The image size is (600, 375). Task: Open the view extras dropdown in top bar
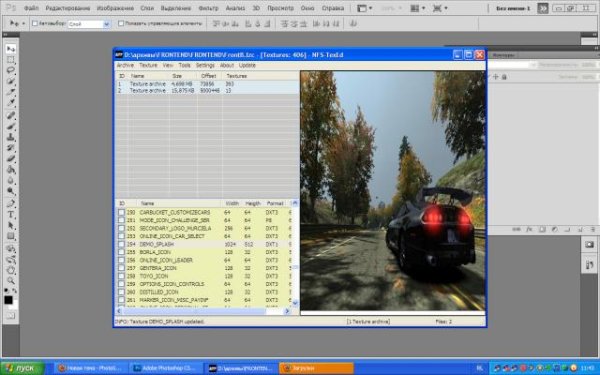tap(364, 8)
